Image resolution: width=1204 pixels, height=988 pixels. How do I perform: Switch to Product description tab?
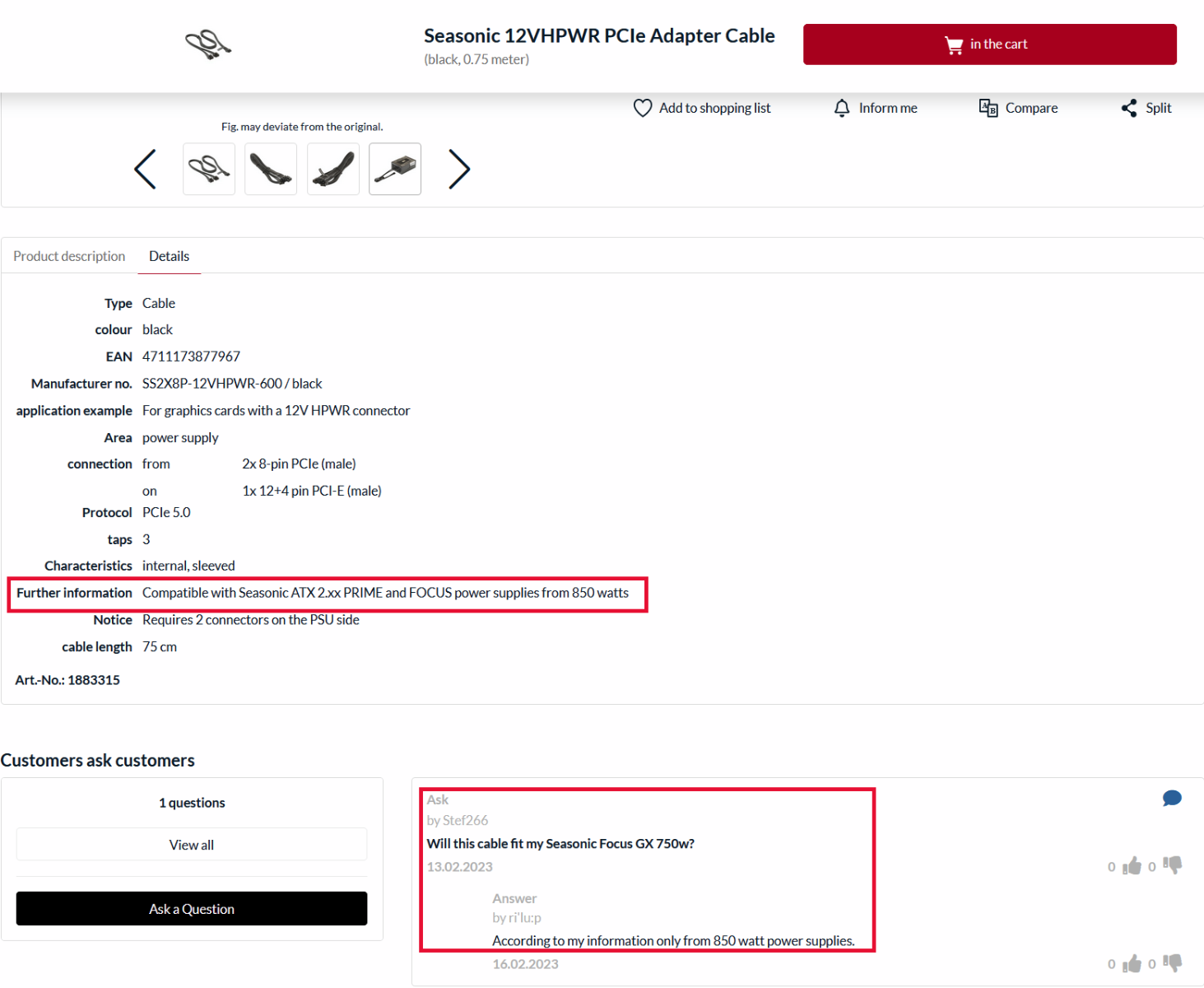69,256
